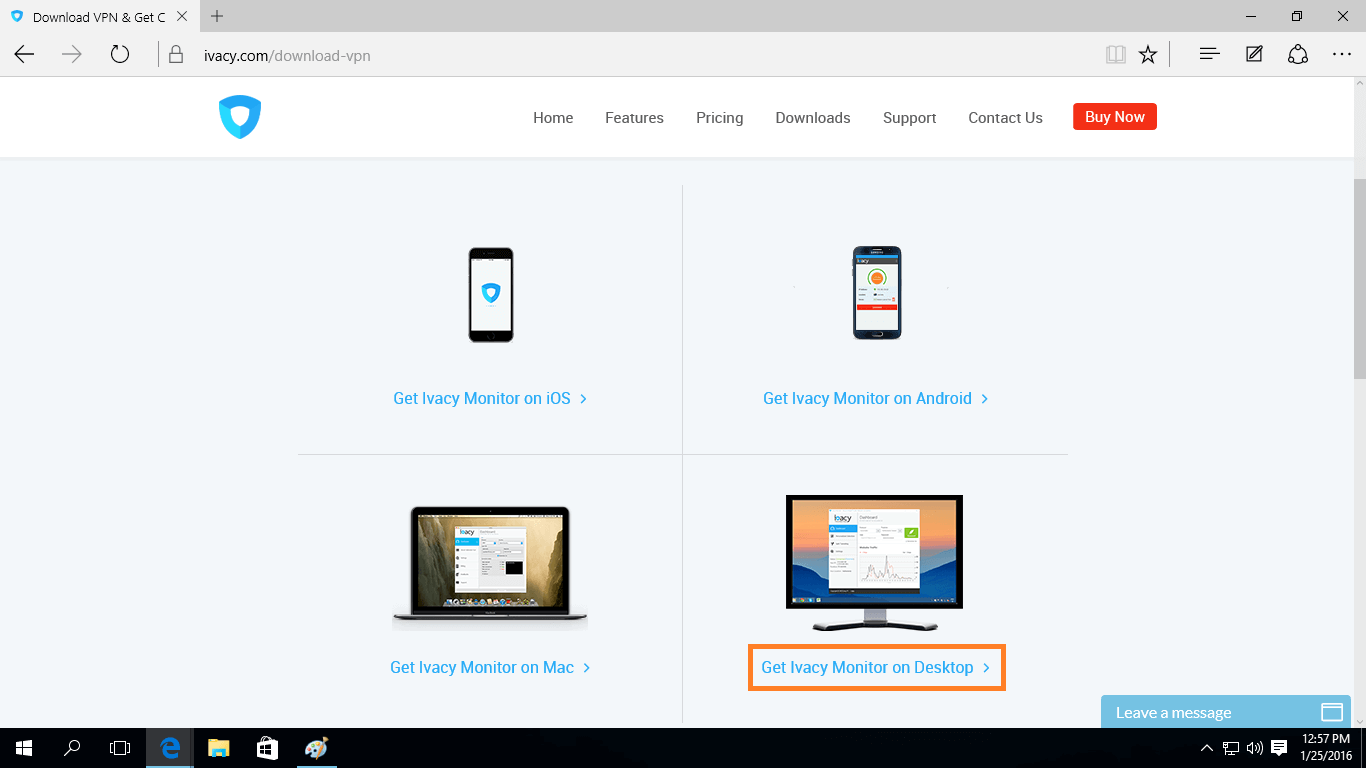Image resolution: width=1366 pixels, height=768 pixels.
Task: Click the address bar URL field
Action: [640, 55]
